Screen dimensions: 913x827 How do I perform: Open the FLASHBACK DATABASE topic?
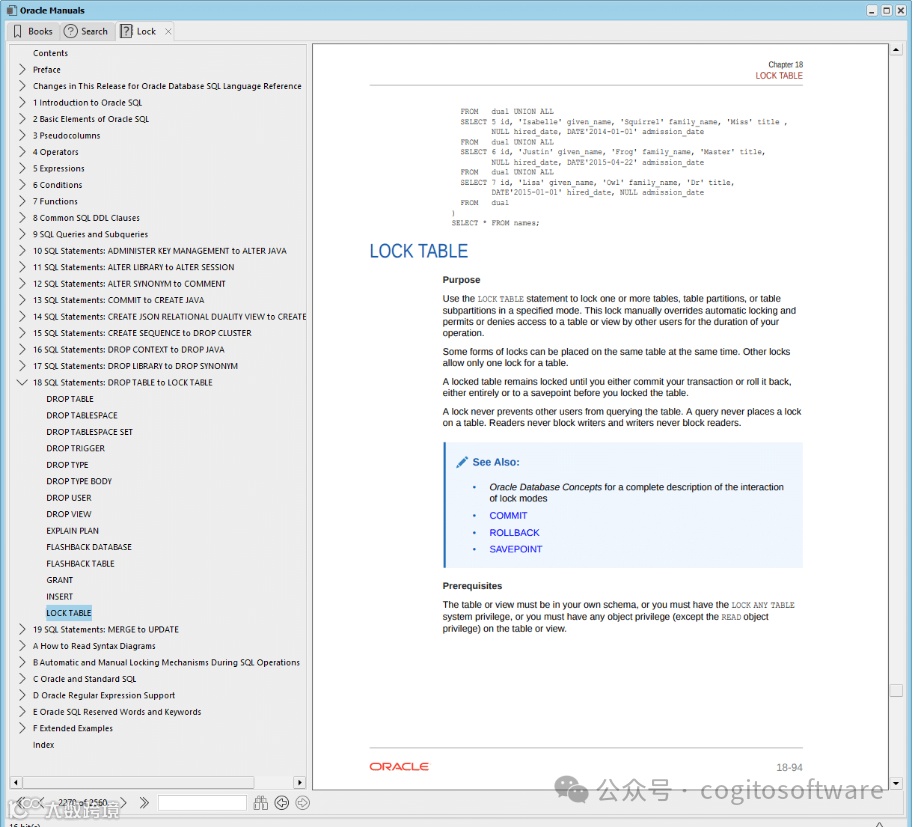point(89,547)
